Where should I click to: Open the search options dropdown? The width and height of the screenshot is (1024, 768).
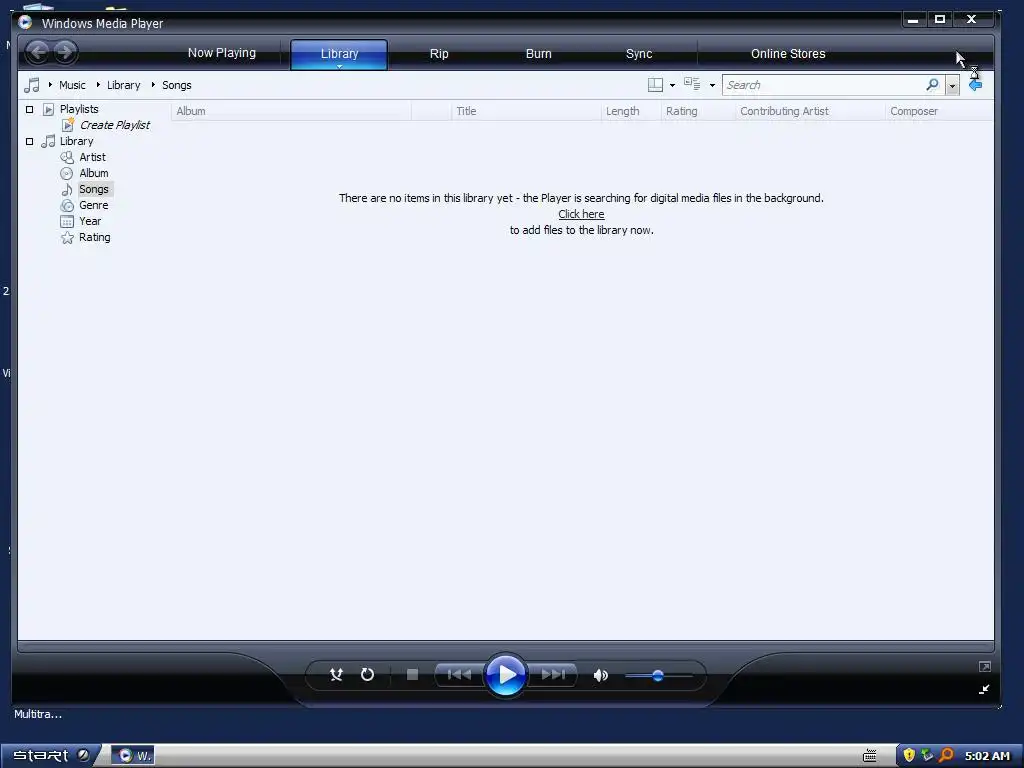pos(953,86)
